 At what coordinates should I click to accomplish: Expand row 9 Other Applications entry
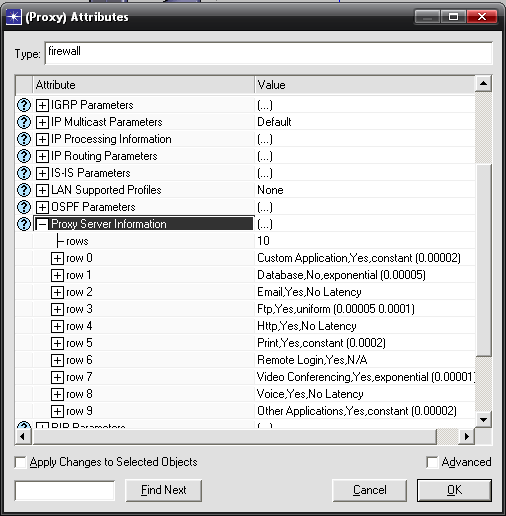[x=57, y=411]
